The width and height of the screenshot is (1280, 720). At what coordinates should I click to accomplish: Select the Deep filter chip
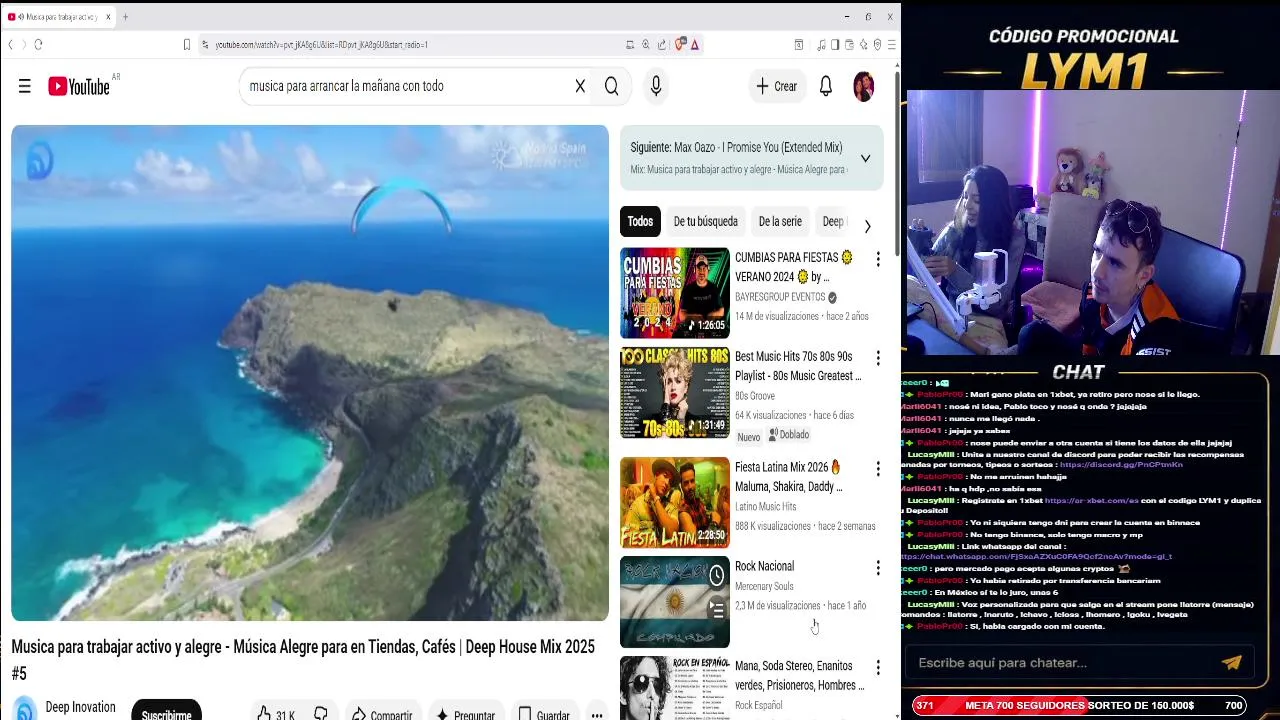(832, 222)
